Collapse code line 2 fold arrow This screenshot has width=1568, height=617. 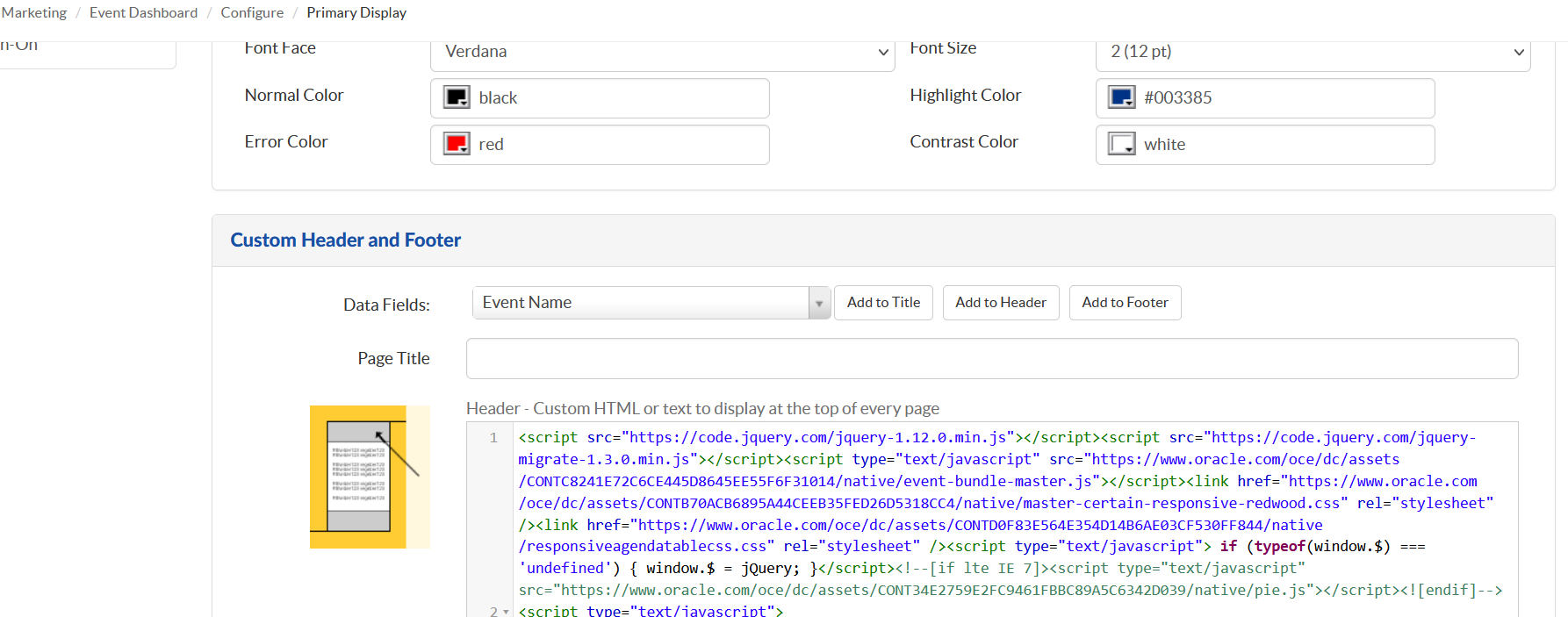coord(506,612)
